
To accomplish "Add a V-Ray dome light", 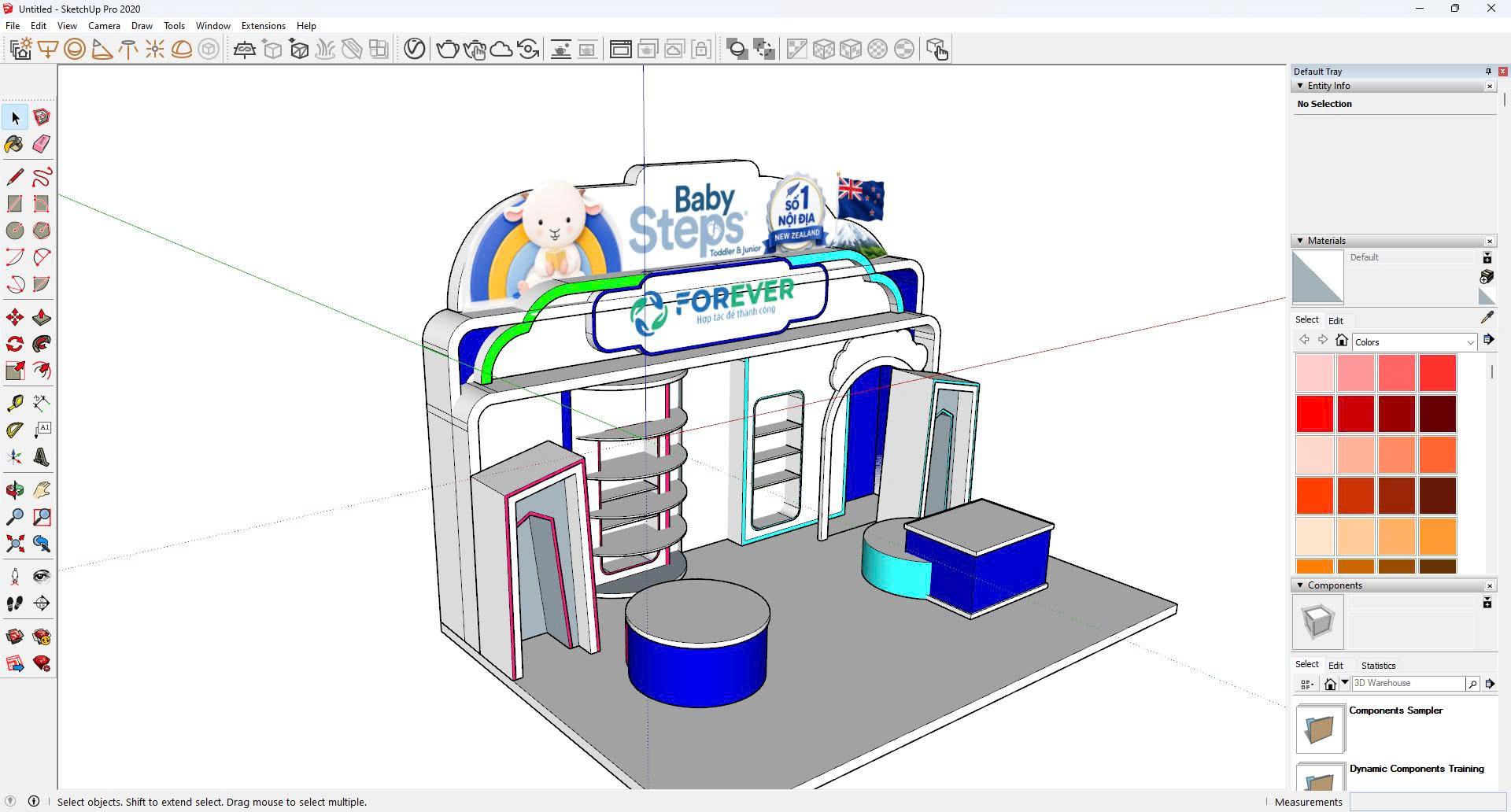I will (x=182, y=50).
